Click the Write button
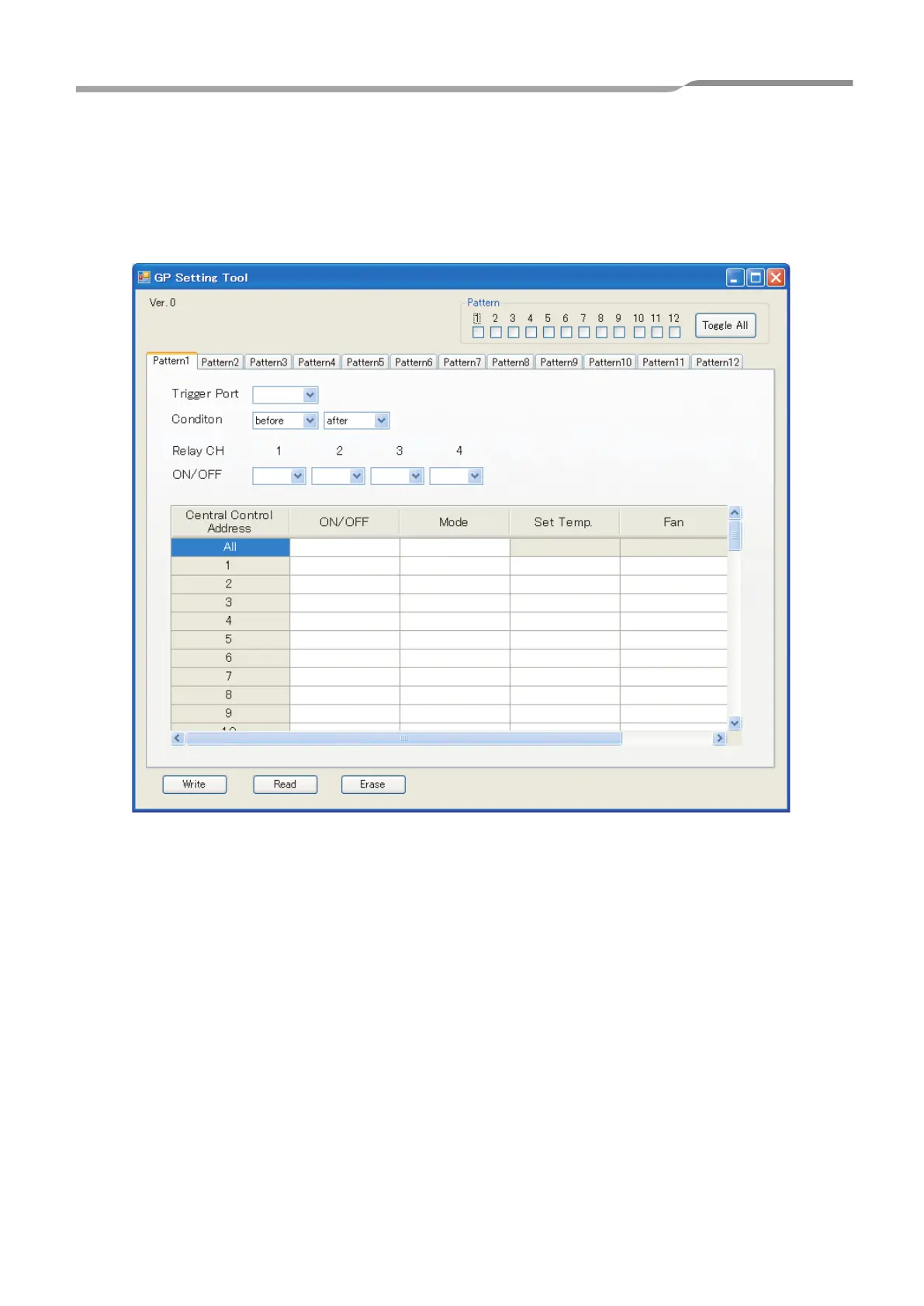 click(195, 785)
